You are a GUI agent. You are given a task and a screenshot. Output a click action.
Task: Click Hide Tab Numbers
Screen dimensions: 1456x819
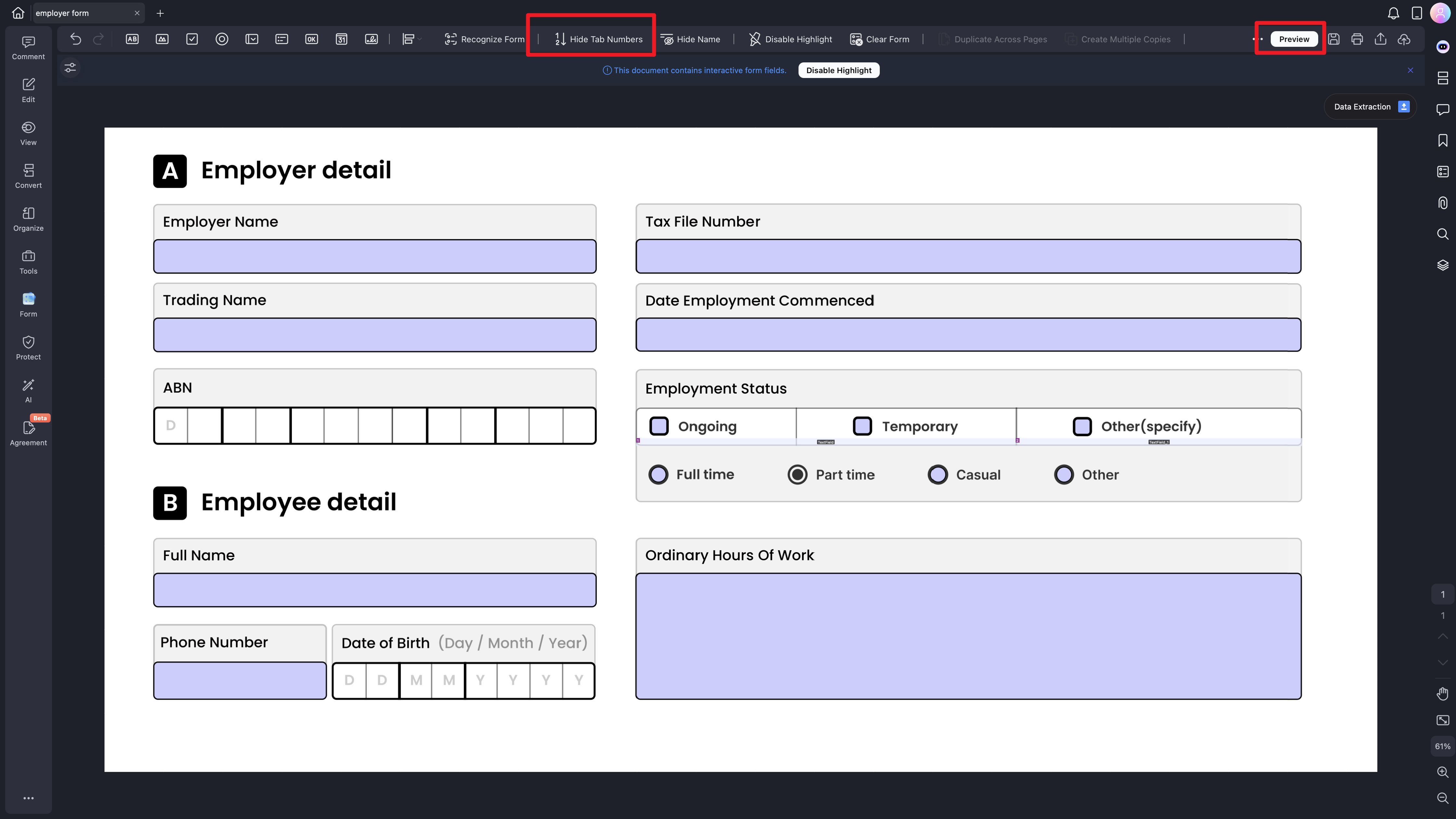pyautogui.click(x=599, y=39)
